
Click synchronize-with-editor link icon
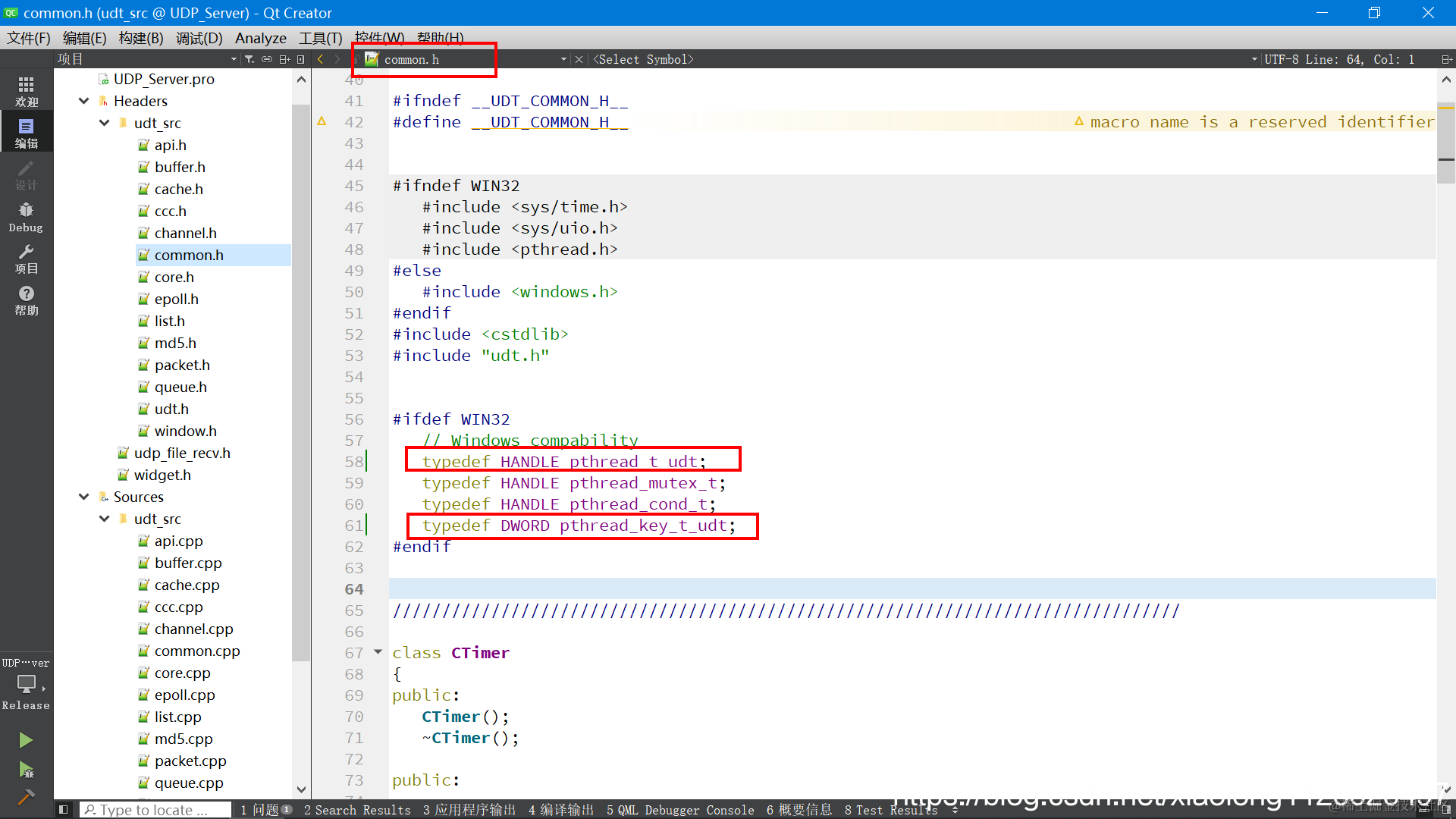267,59
